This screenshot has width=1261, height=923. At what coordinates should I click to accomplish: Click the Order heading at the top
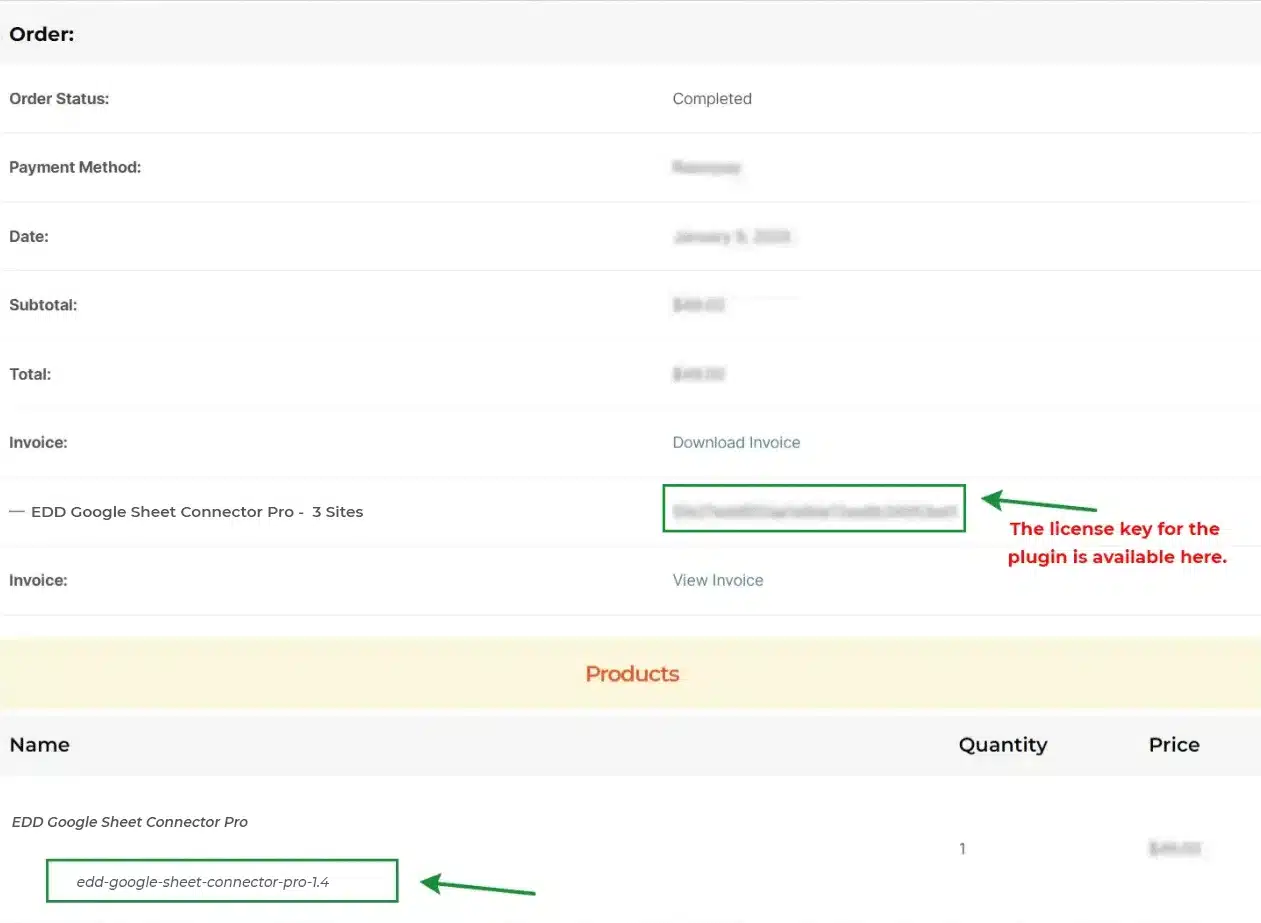coord(42,35)
